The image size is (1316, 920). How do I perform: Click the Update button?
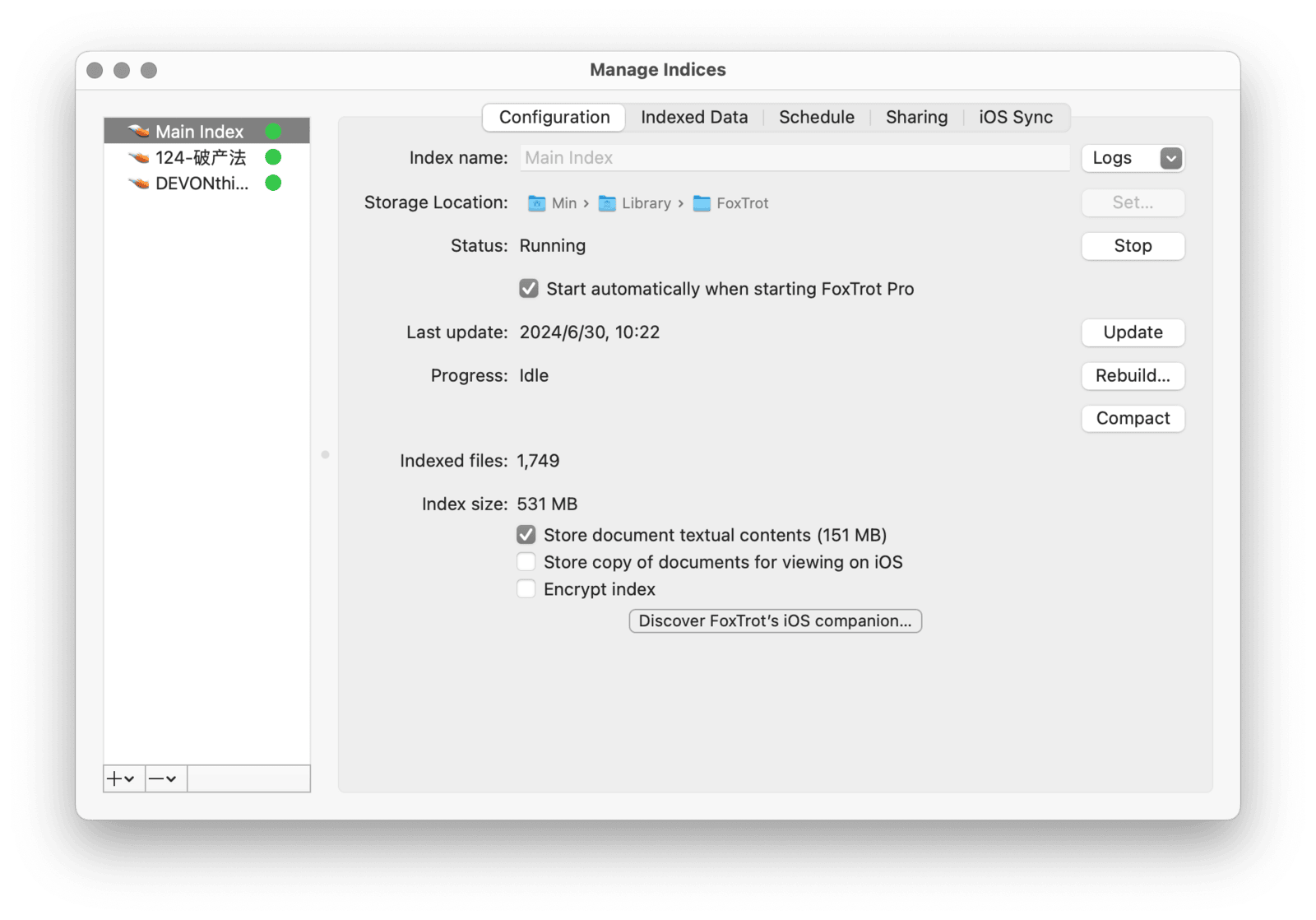1133,332
